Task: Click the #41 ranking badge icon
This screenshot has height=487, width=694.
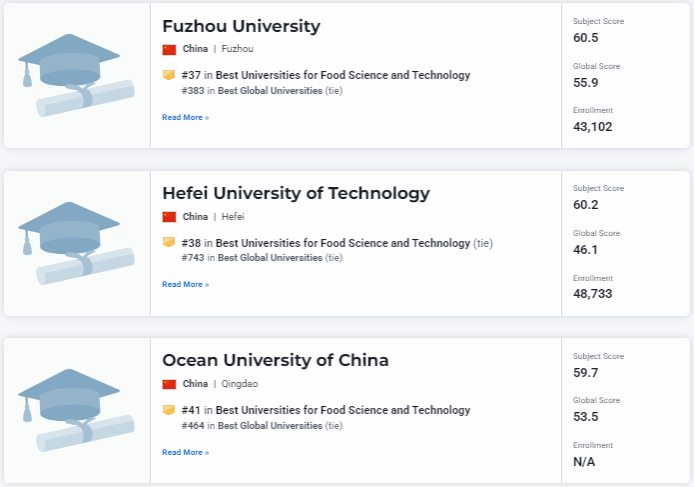Action: [169, 410]
